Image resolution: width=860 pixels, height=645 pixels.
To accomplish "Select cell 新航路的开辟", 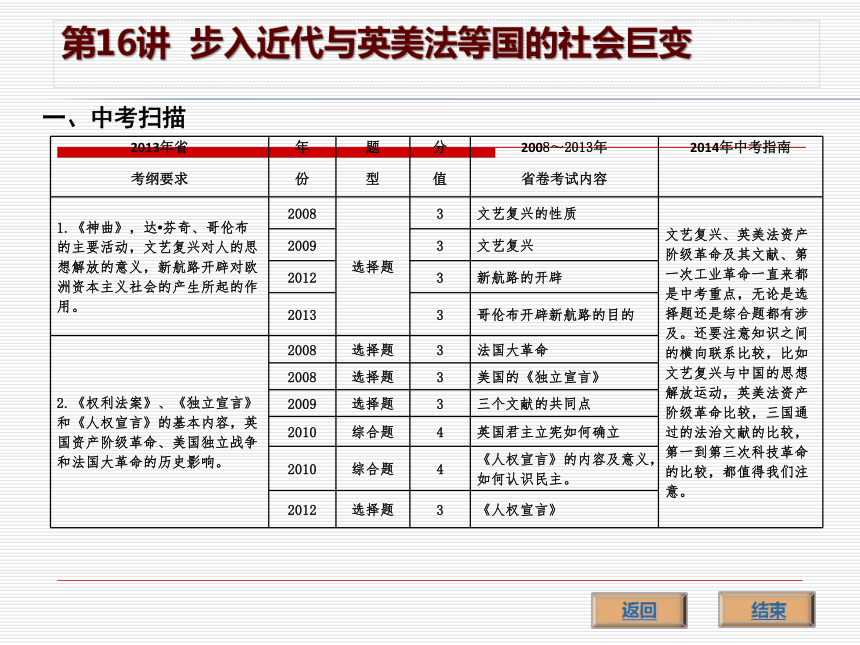I will point(564,277).
